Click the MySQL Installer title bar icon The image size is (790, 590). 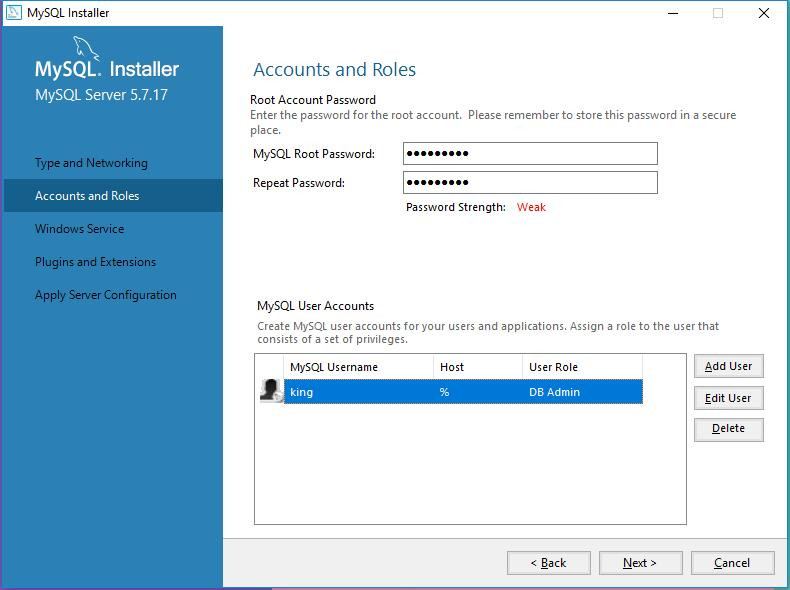coord(13,13)
